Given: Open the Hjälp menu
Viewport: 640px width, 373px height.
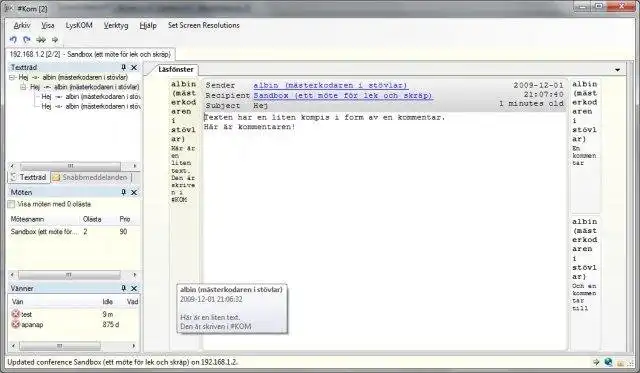Looking at the screenshot, I should point(148,25).
